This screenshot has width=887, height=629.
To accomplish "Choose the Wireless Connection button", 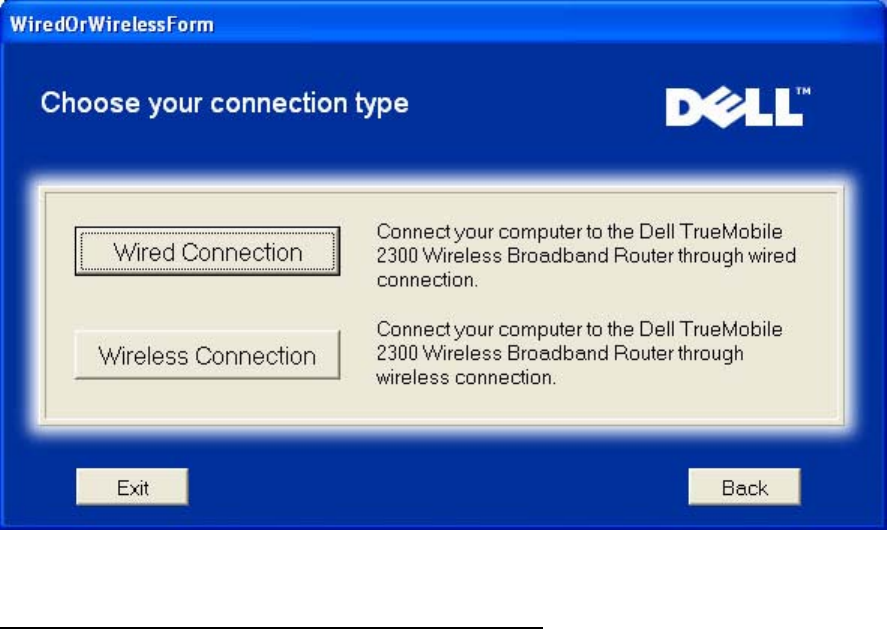I will pyautogui.click(x=207, y=355).
